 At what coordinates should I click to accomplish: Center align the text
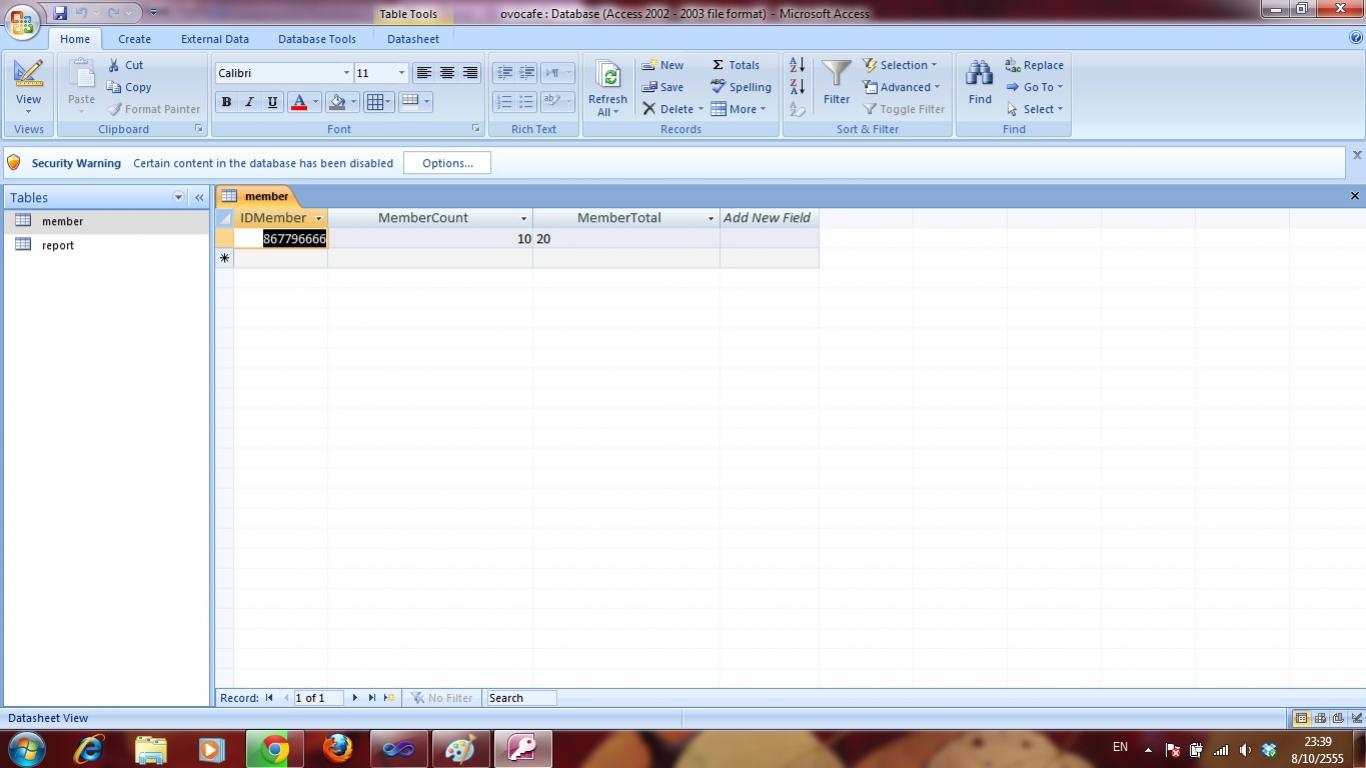(x=447, y=73)
